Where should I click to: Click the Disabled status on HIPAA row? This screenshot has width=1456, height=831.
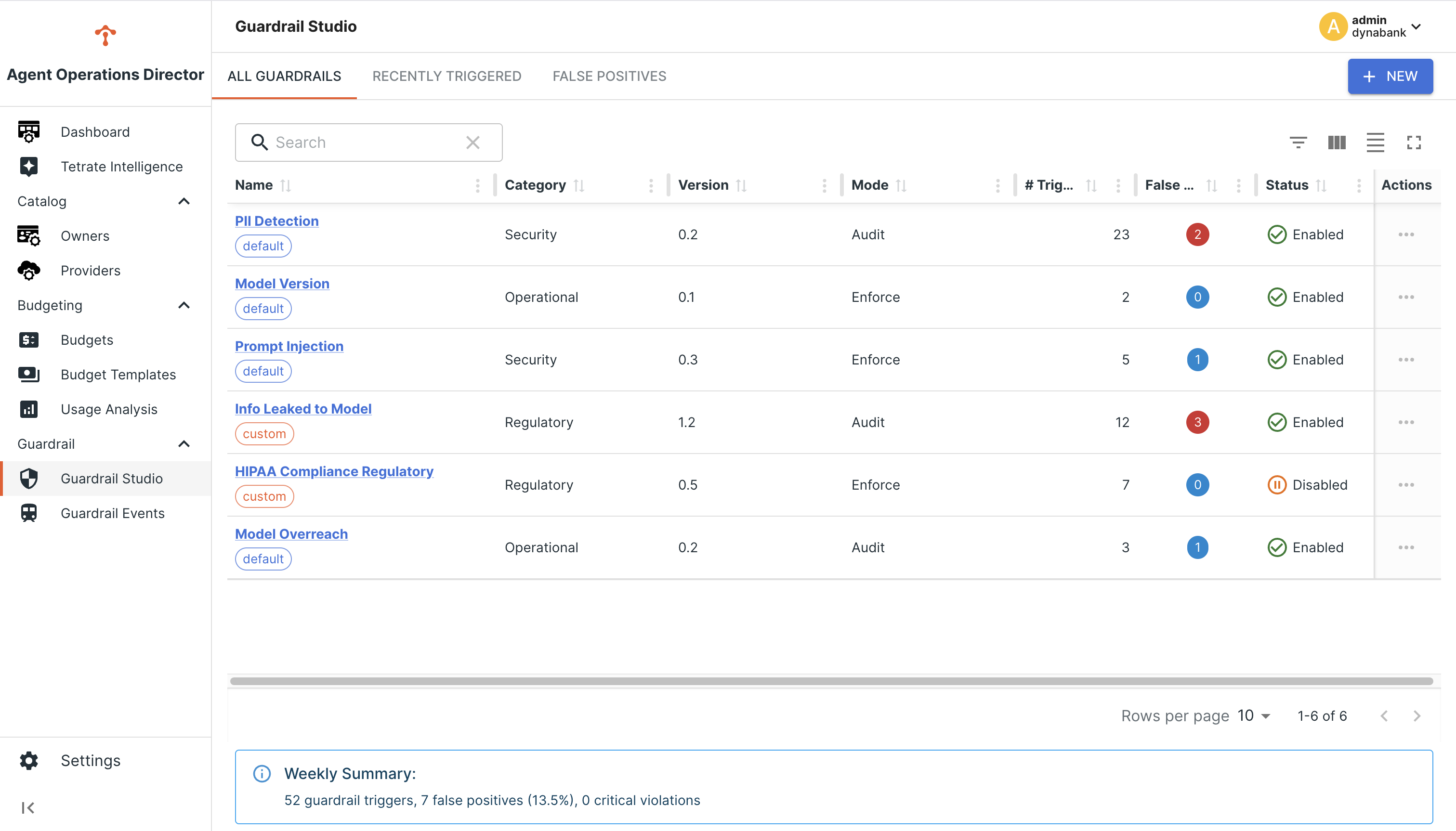1307,484
